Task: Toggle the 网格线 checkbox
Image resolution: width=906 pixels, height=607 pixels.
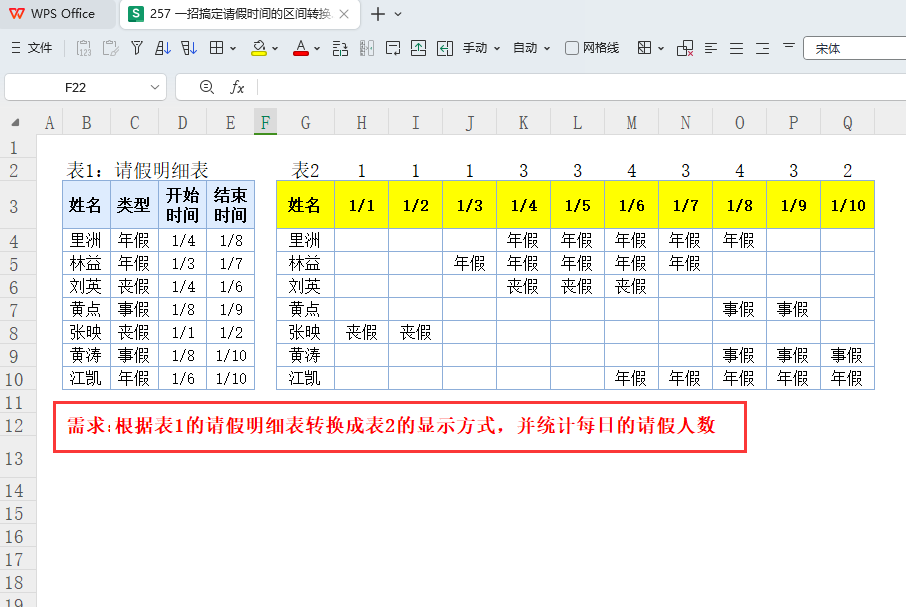Action: point(571,48)
